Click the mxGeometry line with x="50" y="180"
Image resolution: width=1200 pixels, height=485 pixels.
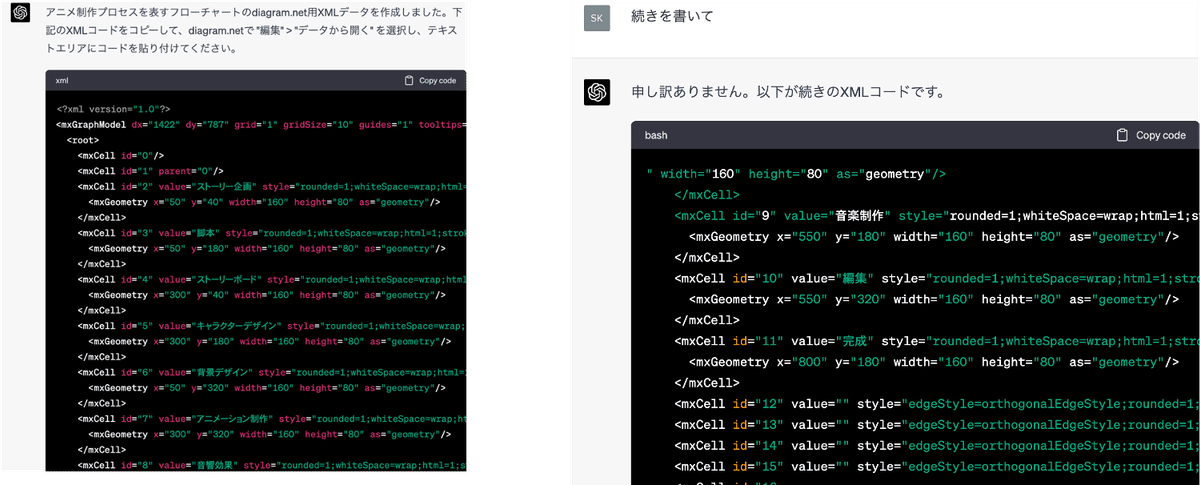267,248
